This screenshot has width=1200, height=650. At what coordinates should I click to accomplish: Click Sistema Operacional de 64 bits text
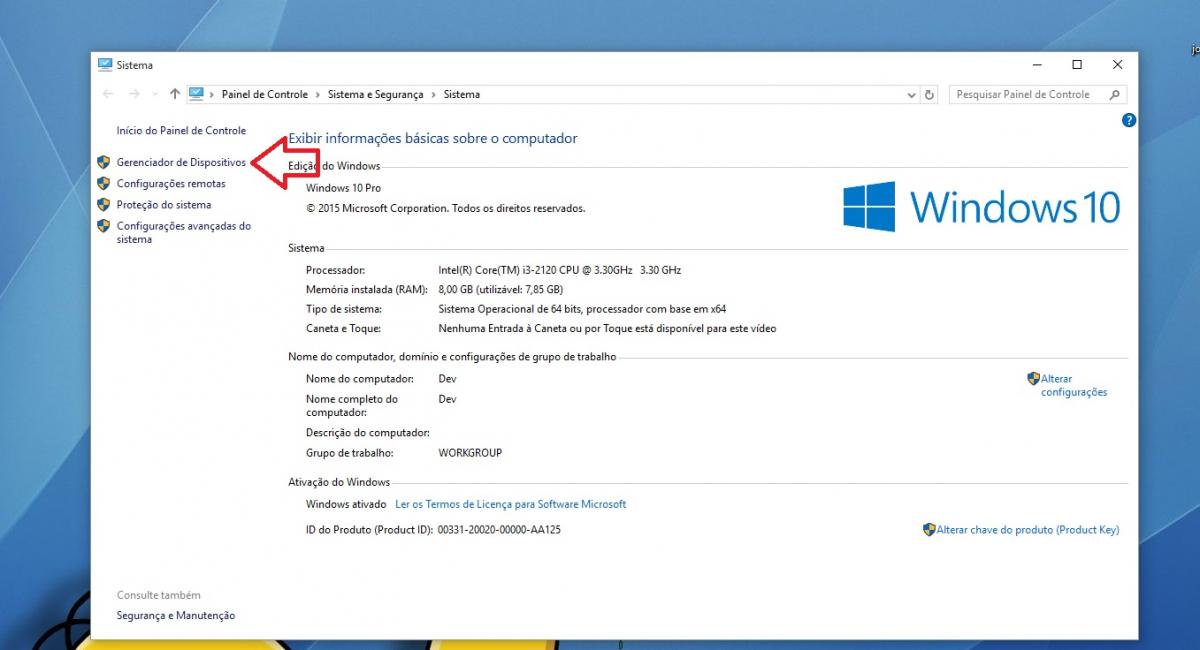[582, 309]
